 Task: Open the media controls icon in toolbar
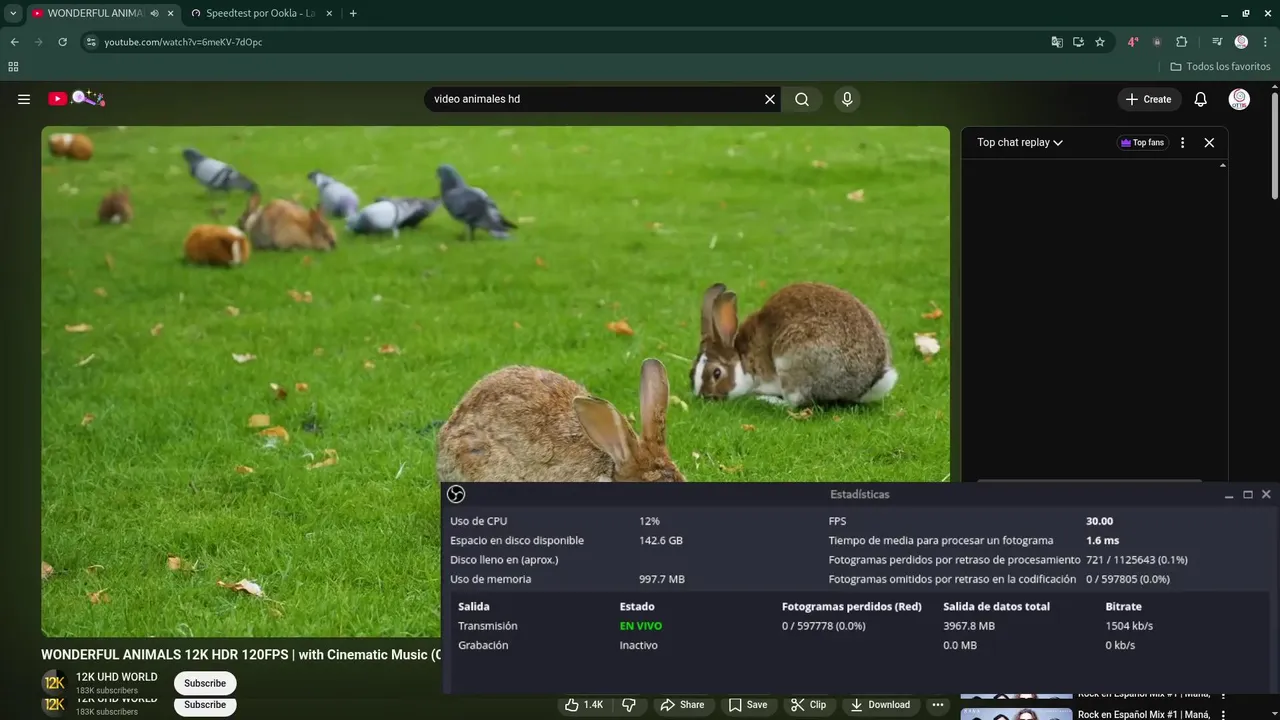(1217, 42)
